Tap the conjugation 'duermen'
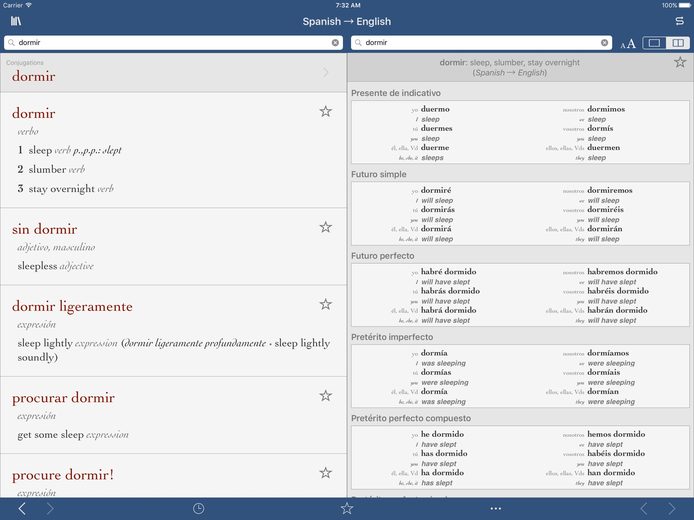 tap(603, 148)
